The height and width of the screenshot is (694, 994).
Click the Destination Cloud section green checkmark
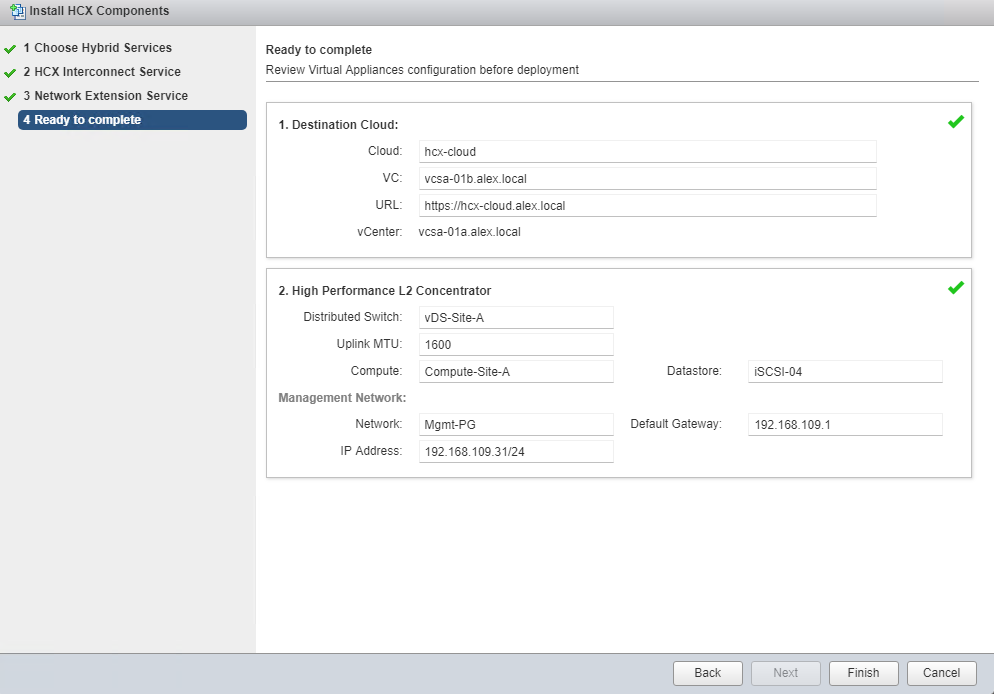[x=955, y=122]
